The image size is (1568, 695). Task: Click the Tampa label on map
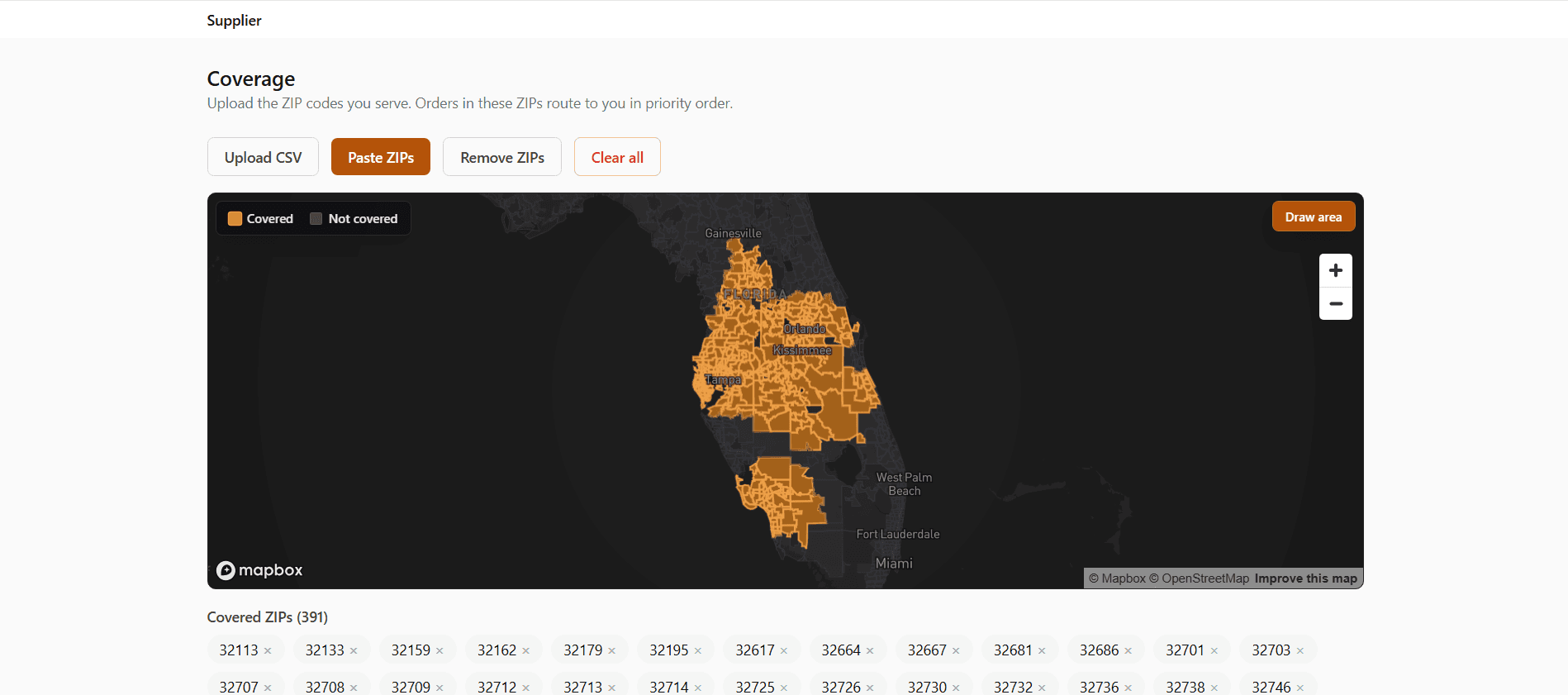tap(723, 380)
